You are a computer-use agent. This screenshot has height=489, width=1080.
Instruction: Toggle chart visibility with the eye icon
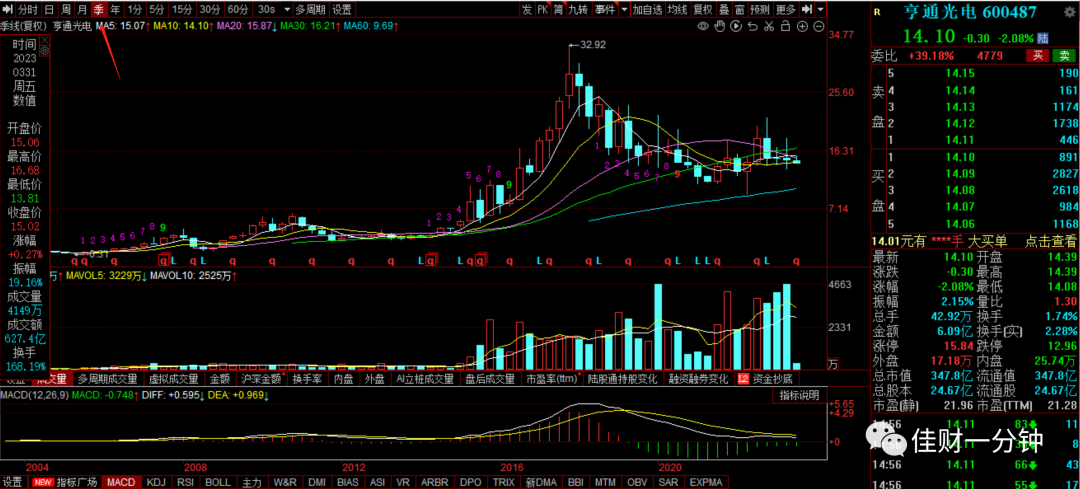(703, 26)
